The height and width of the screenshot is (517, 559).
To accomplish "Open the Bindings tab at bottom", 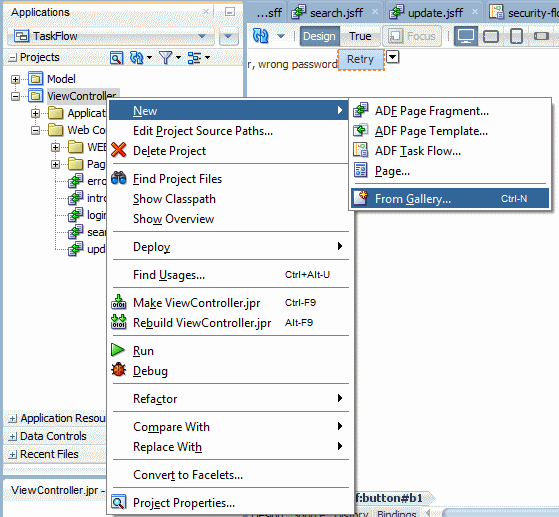I will click(396, 513).
